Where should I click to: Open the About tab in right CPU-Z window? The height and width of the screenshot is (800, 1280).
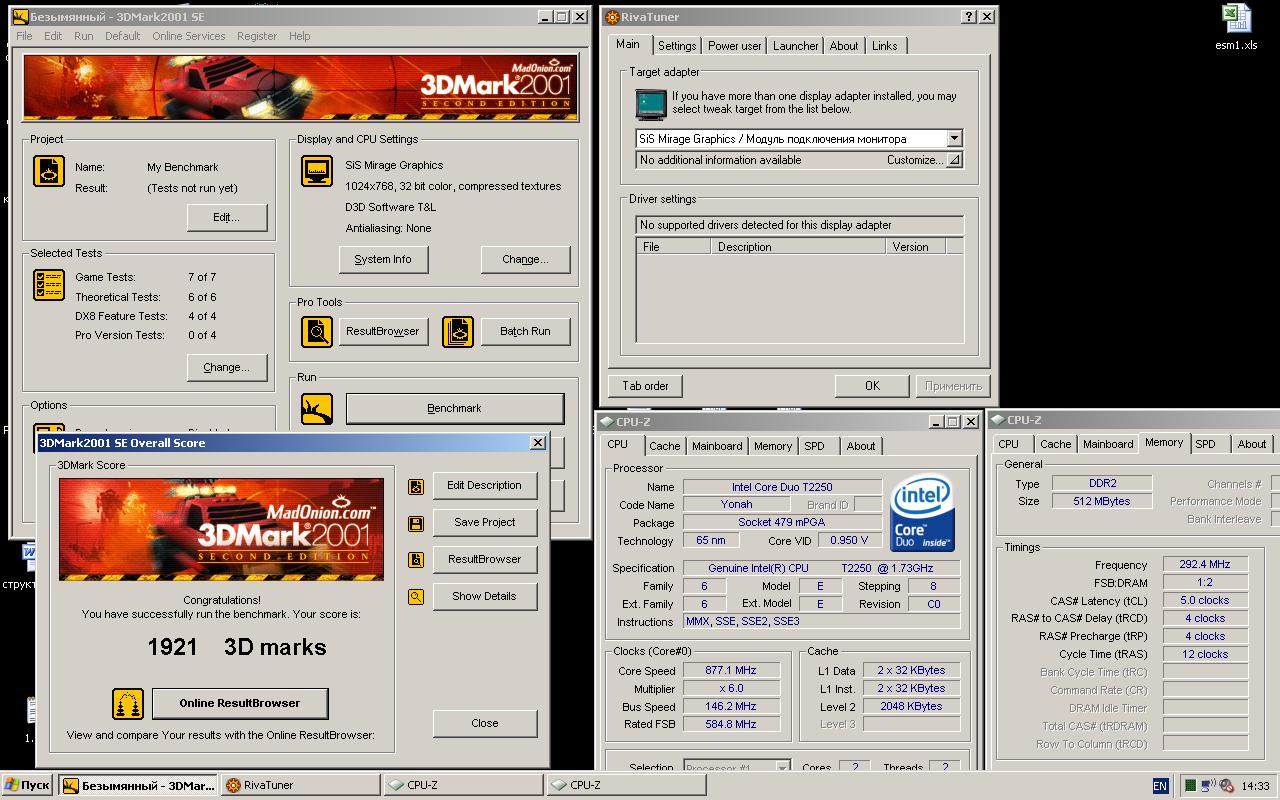[x=1251, y=444]
